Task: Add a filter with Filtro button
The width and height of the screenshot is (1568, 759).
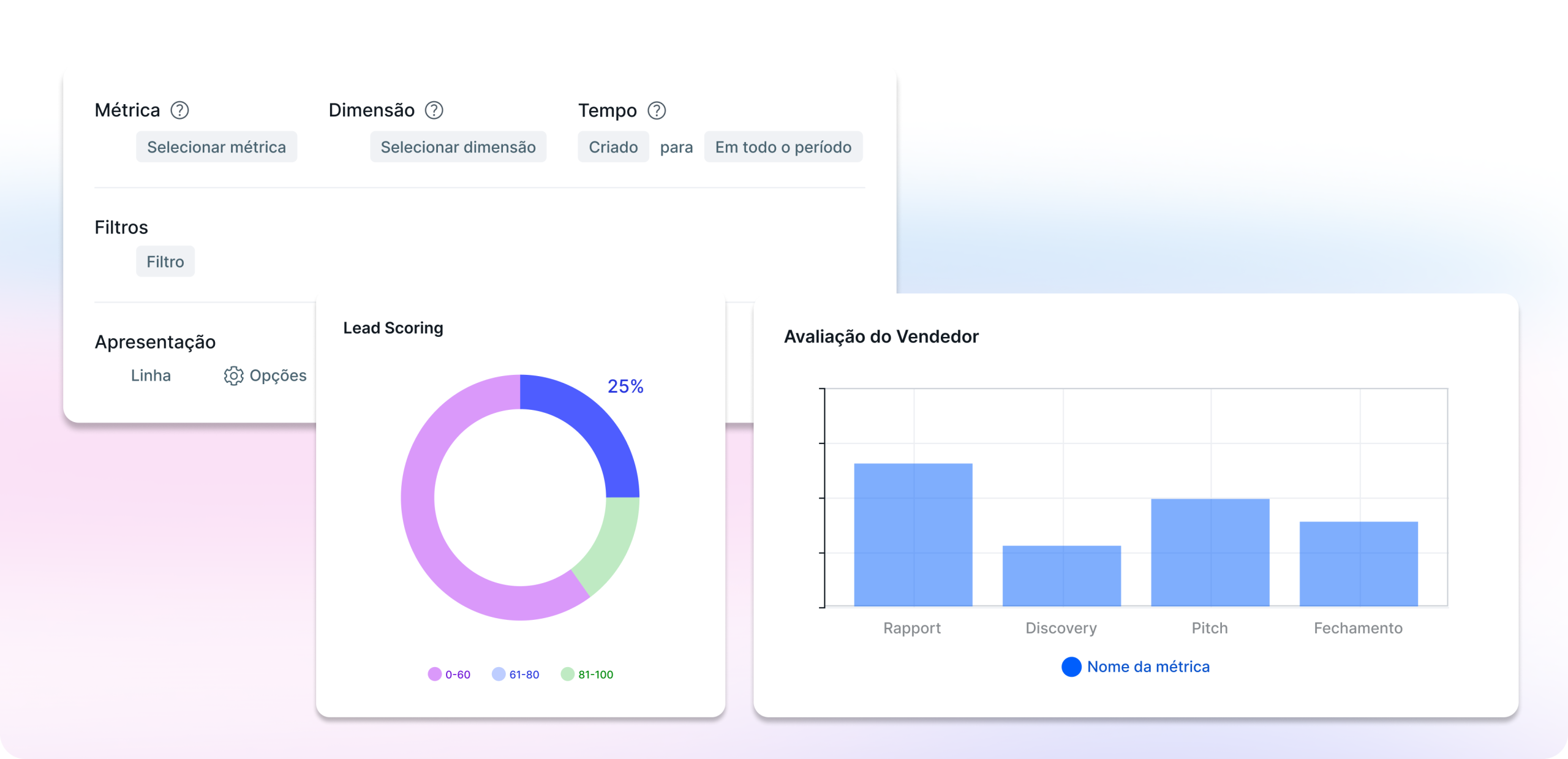Action: point(165,262)
